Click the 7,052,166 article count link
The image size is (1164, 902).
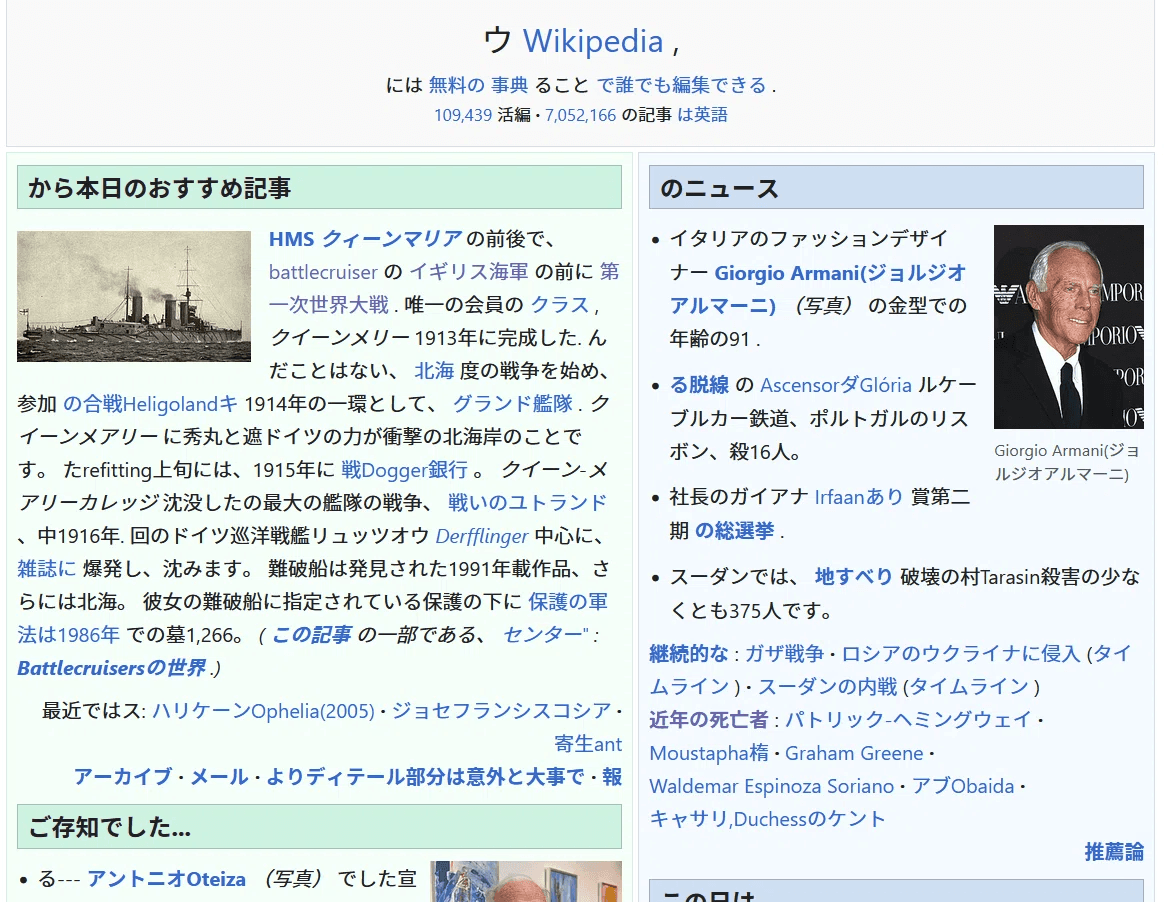point(580,115)
